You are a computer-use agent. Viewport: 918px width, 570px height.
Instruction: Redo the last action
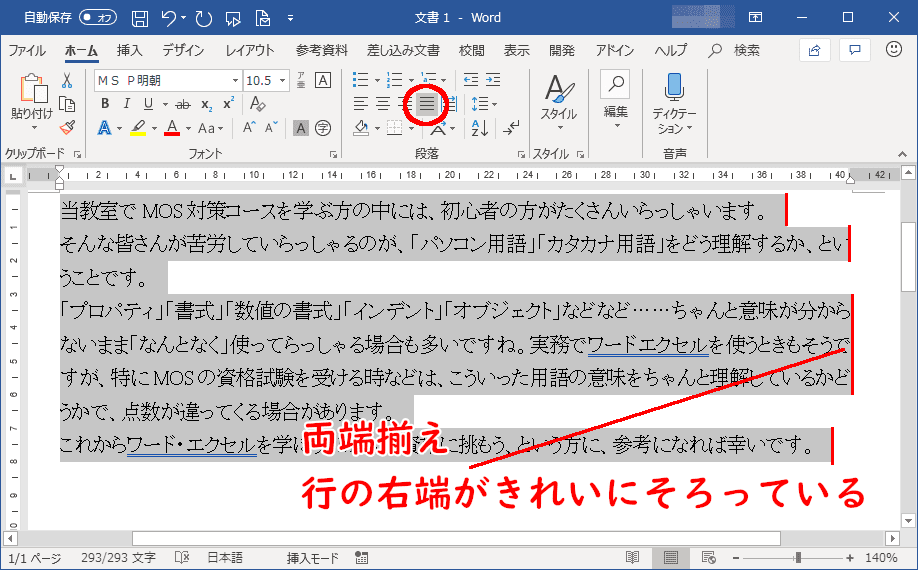[204, 18]
